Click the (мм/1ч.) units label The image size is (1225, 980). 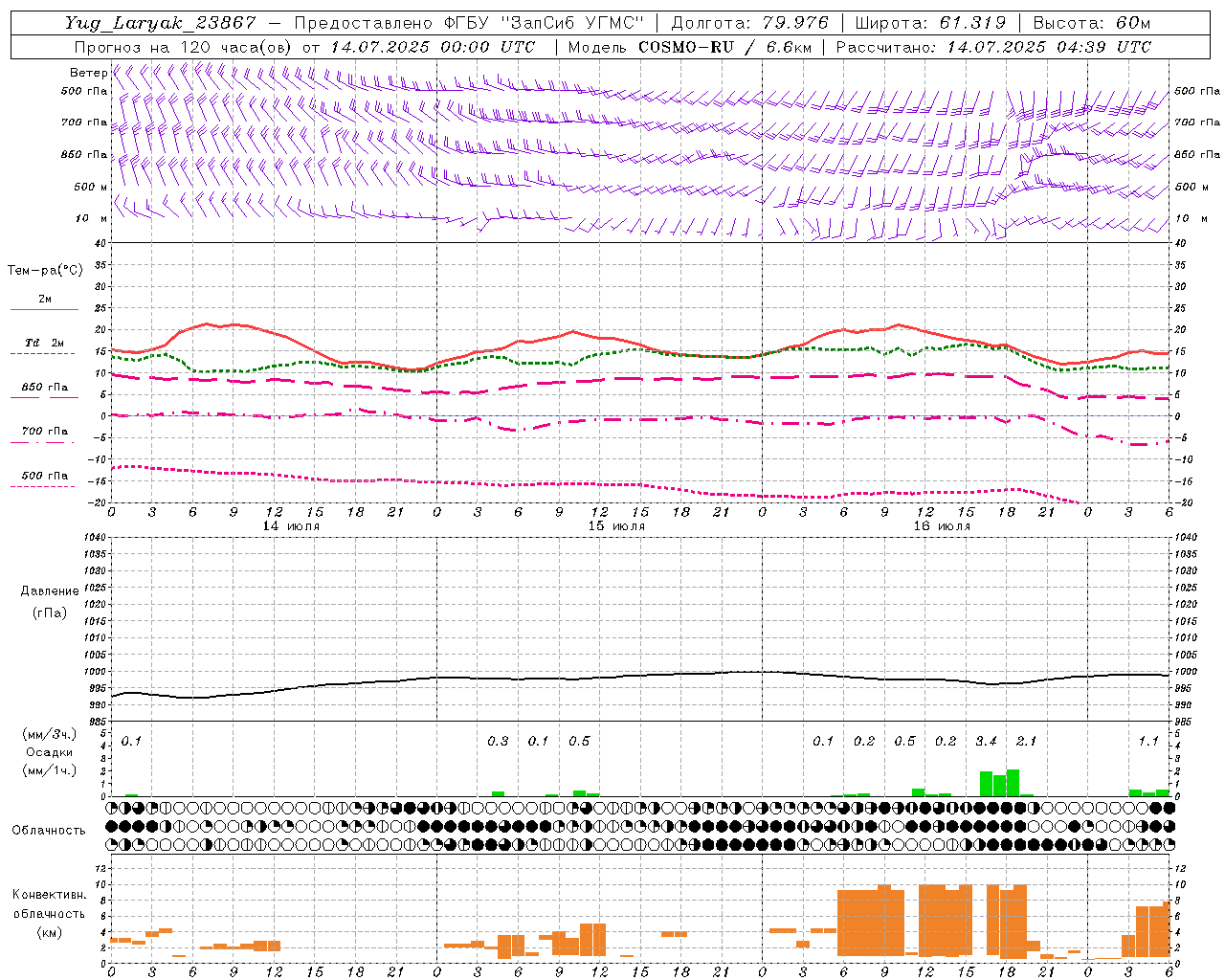[x=50, y=770]
